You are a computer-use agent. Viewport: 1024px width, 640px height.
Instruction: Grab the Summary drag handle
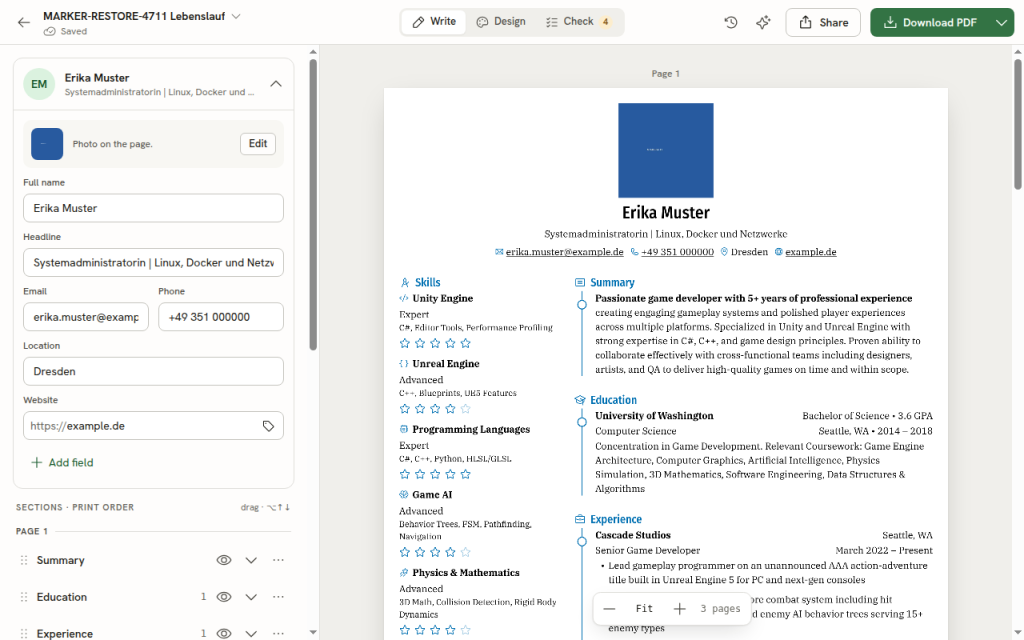[x=24, y=560]
